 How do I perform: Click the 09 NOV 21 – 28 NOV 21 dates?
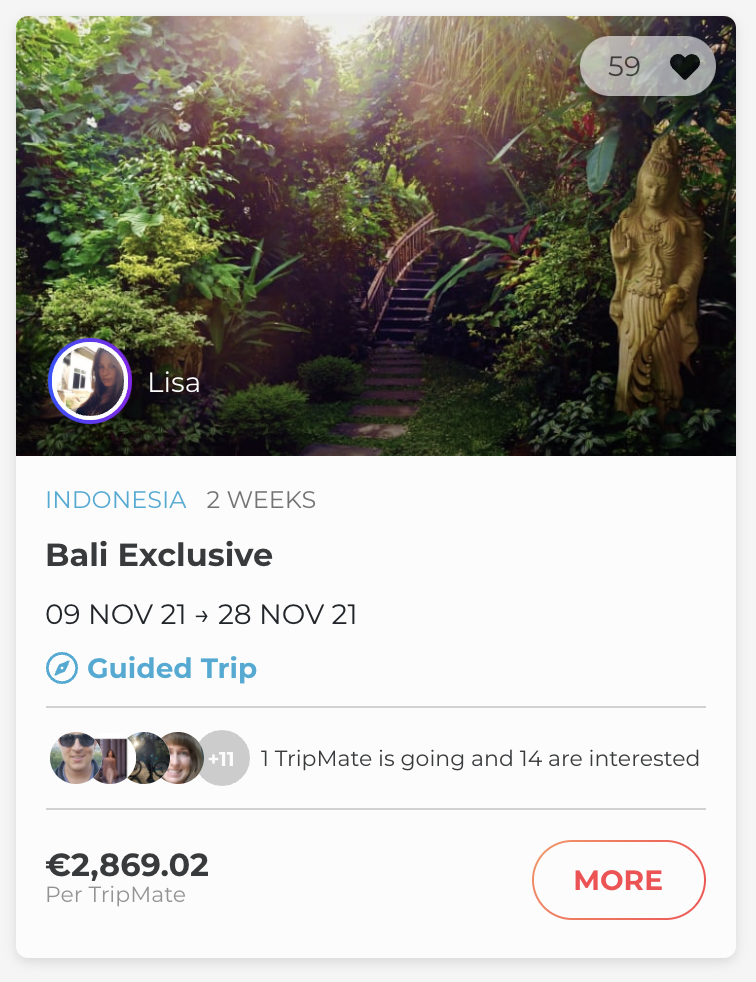201,614
